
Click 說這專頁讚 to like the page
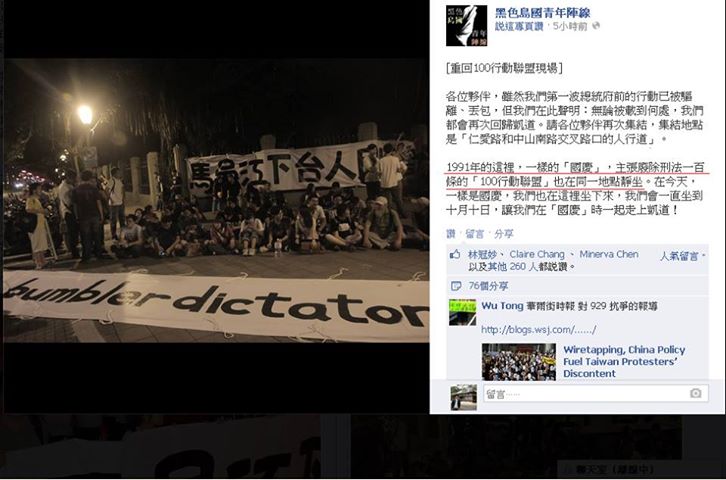(519, 27)
